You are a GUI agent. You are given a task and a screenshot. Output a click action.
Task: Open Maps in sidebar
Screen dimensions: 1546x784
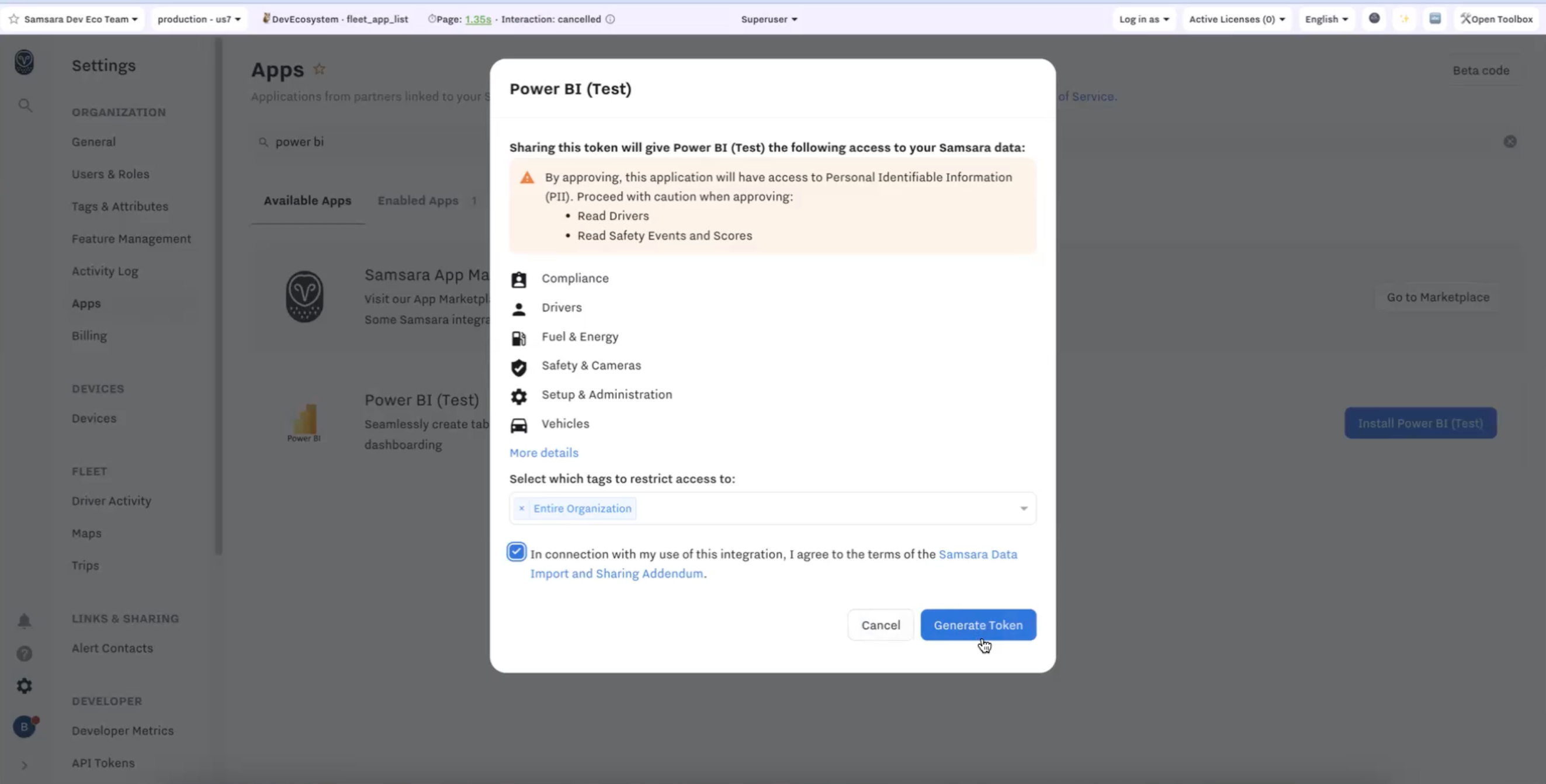coord(86,534)
